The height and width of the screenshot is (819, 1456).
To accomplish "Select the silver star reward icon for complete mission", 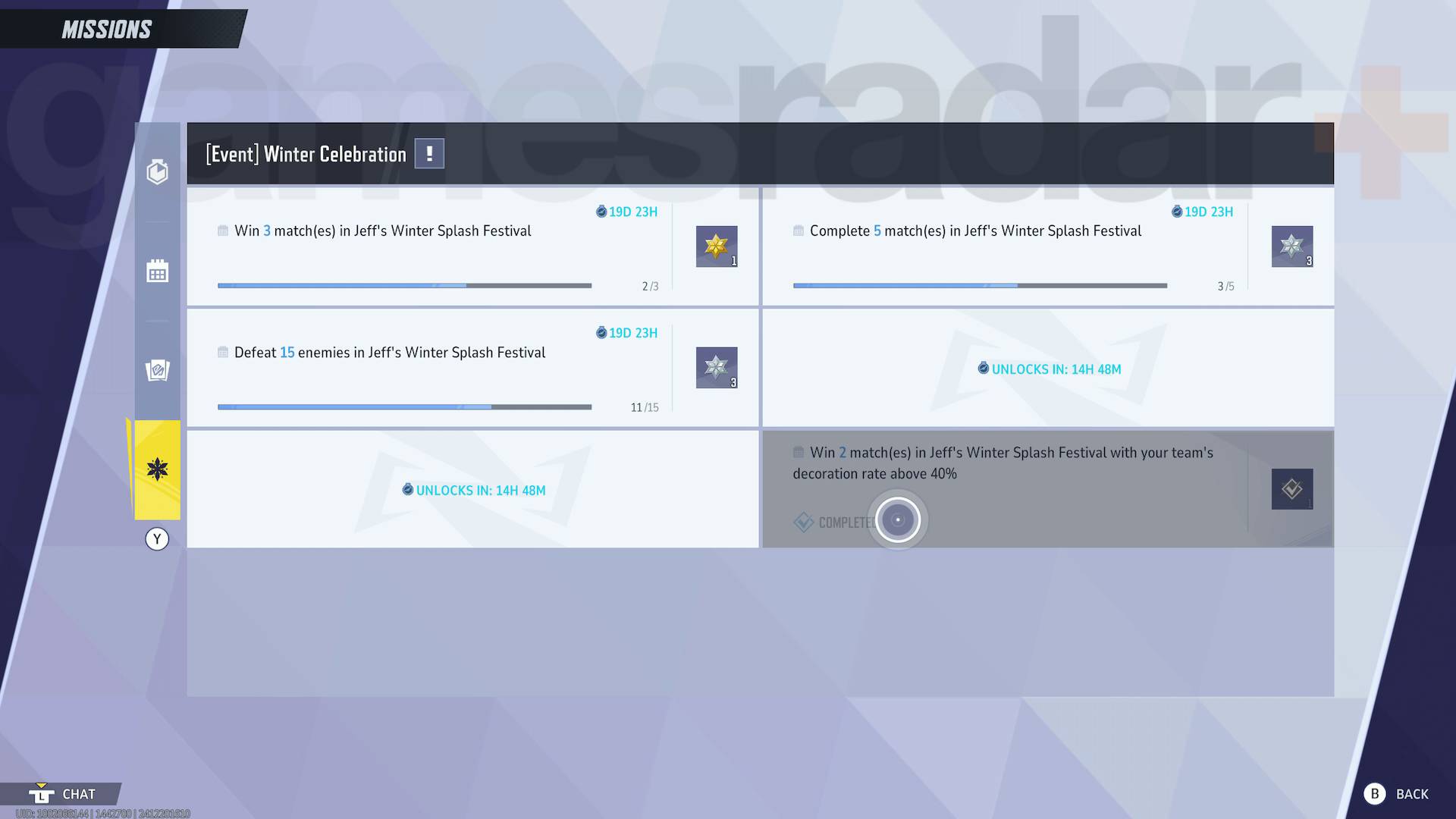I will point(1291,246).
